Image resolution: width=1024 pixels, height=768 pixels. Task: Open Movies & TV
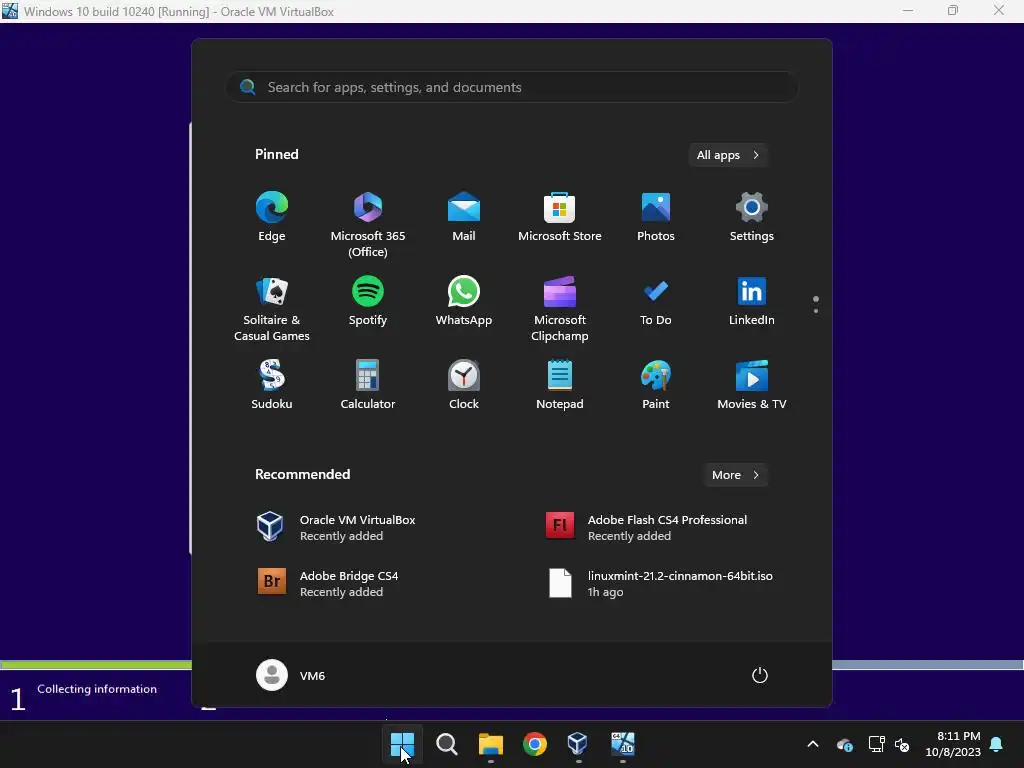coord(752,385)
